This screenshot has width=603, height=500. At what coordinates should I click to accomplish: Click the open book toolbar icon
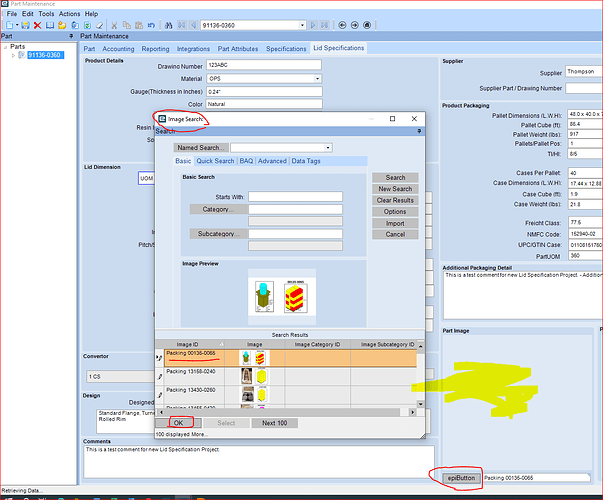tap(50, 25)
